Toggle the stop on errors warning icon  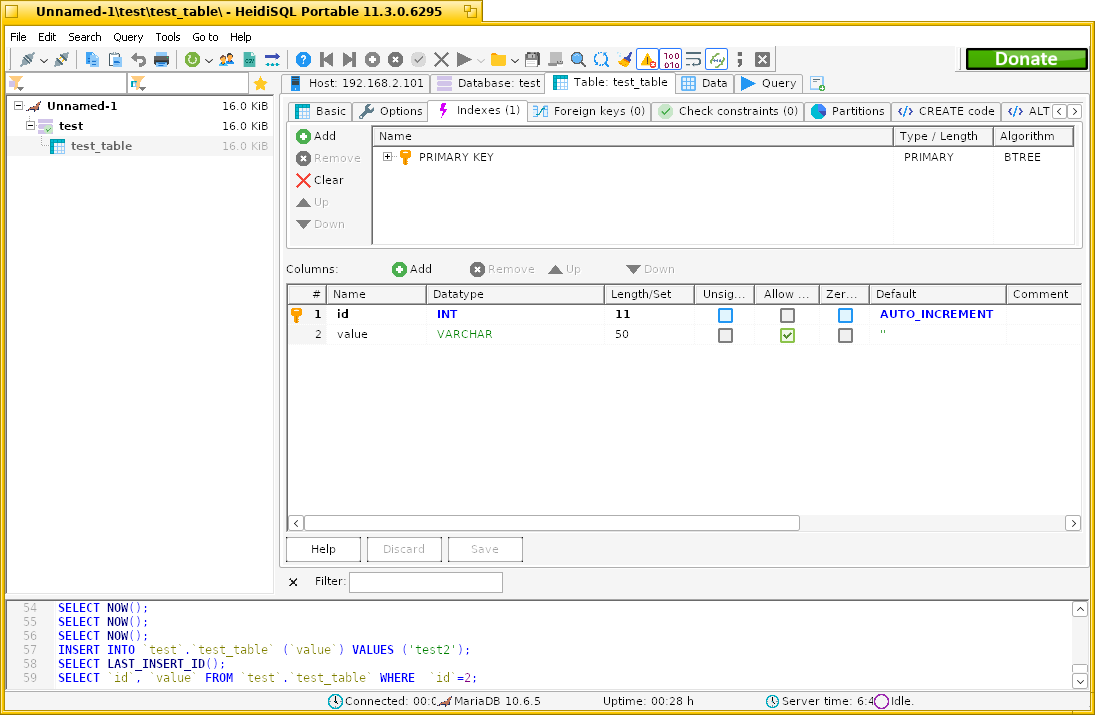point(647,60)
